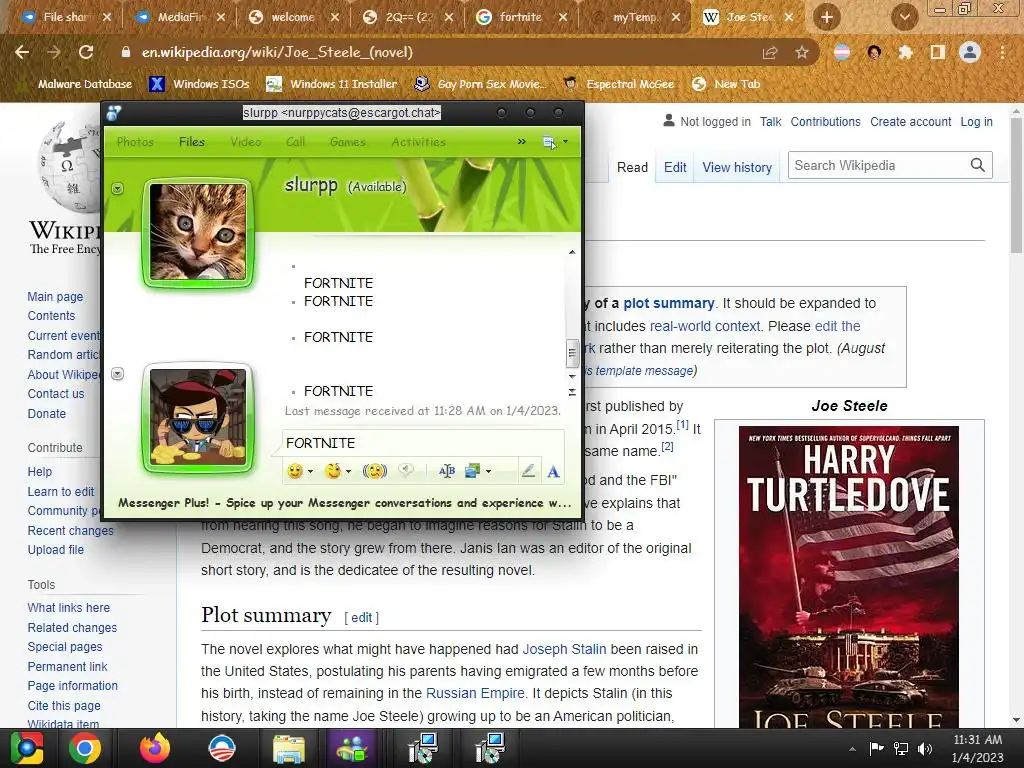The image size is (1024, 768).
Task: Open the background picture icon in Messenger
Action: point(473,471)
